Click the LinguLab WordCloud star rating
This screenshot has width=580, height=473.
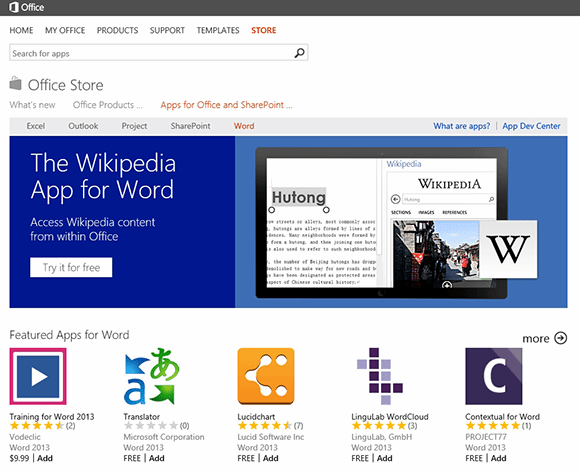pyautogui.click(x=379, y=426)
